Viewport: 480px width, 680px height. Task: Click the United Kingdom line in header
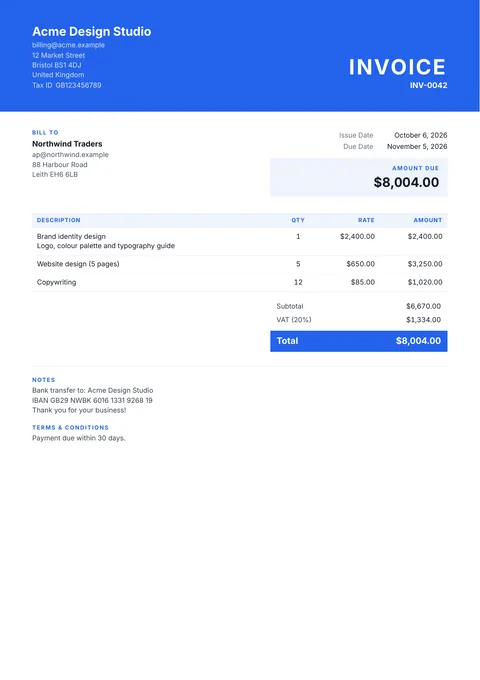point(58,75)
